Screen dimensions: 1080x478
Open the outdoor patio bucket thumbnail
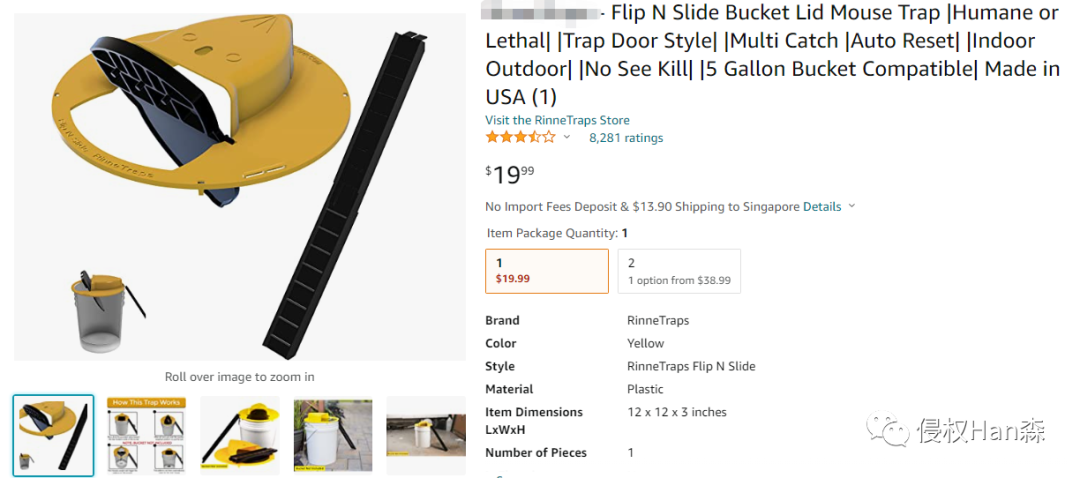pyautogui.click(x=333, y=434)
